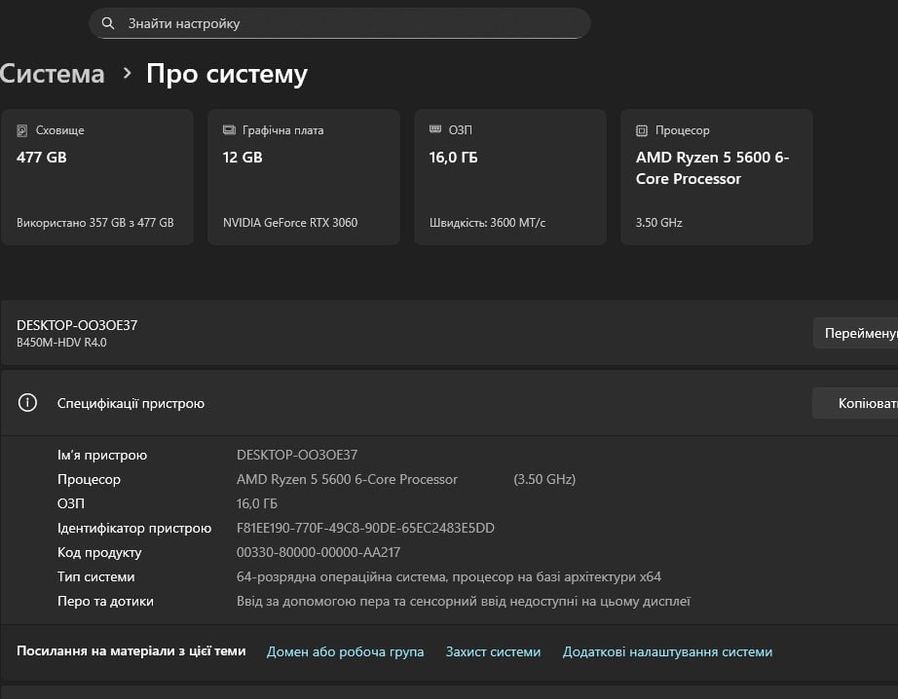Open Додаткові налаштування системи link
The height and width of the screenshot is (699, 898).
coord(667,652)
